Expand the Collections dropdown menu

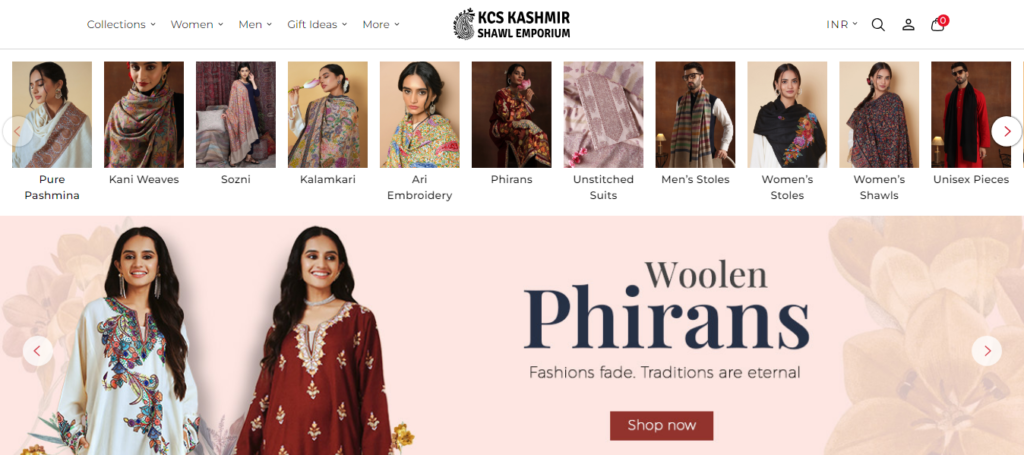[x=121, y=24]
